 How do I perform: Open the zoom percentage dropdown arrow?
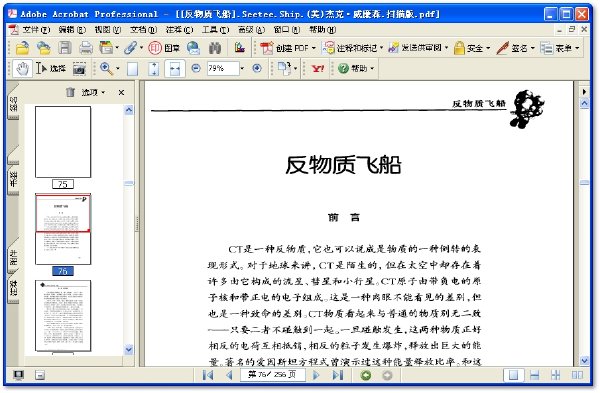coord(242,68)
